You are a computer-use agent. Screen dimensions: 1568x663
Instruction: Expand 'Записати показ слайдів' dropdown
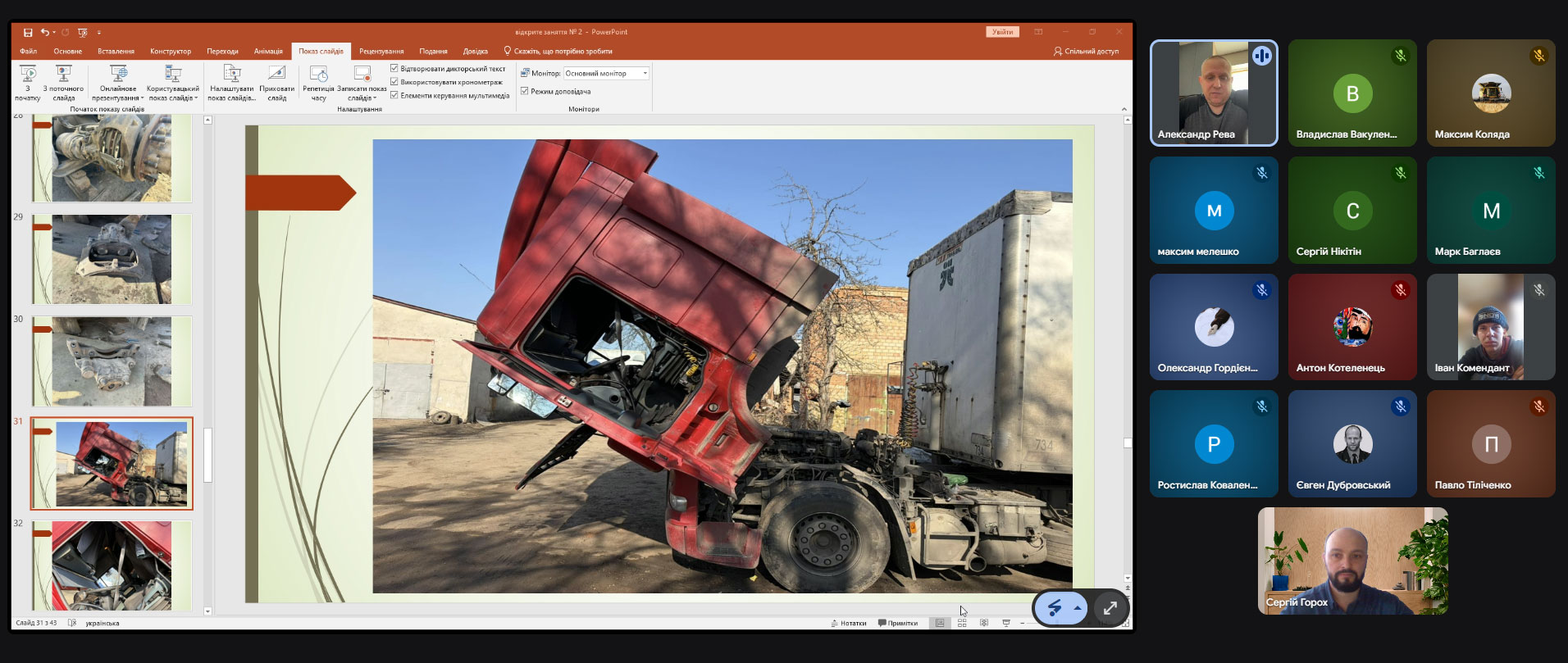[x=362, y=98]
